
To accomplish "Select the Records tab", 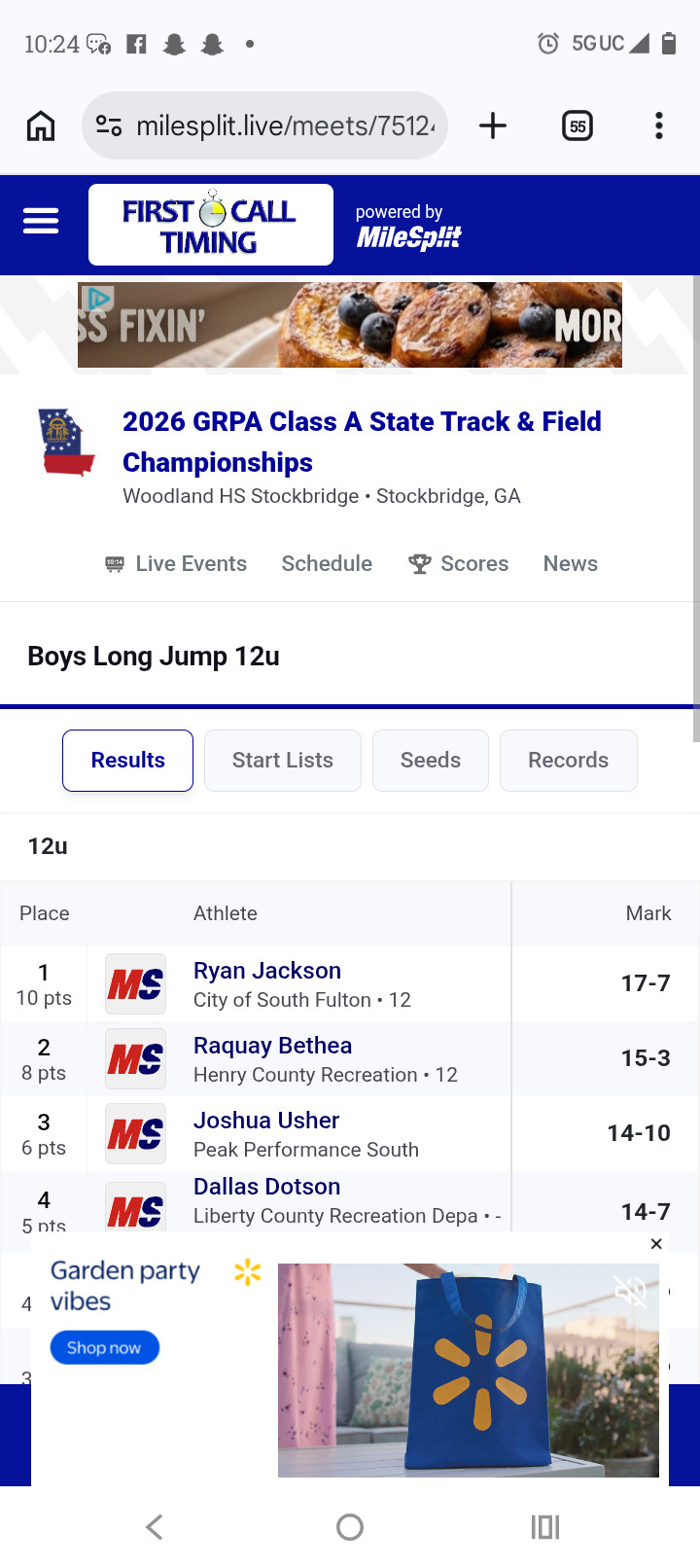I will [x=569, y=761].
